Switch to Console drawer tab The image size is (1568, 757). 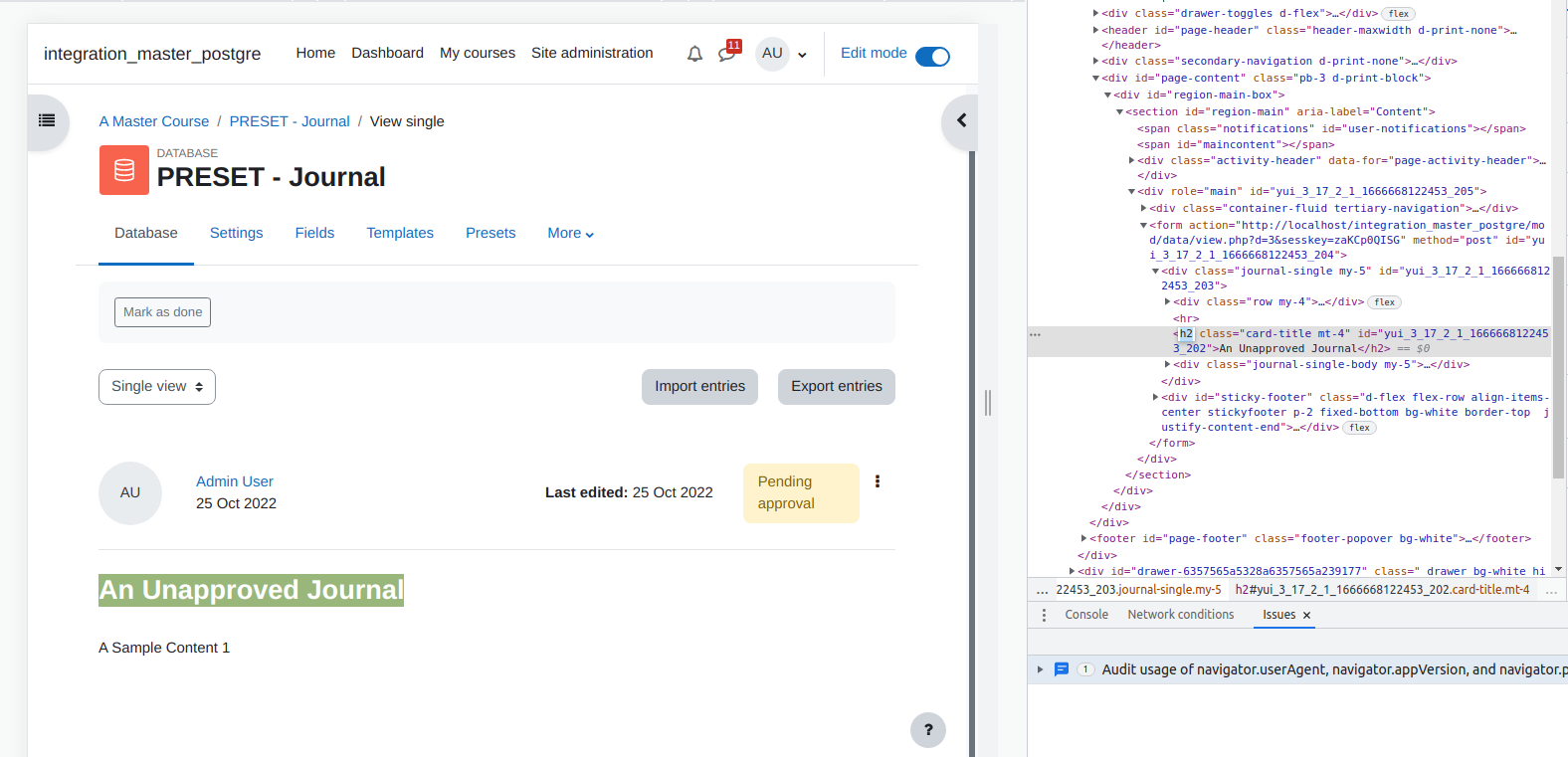[1086, 615]
